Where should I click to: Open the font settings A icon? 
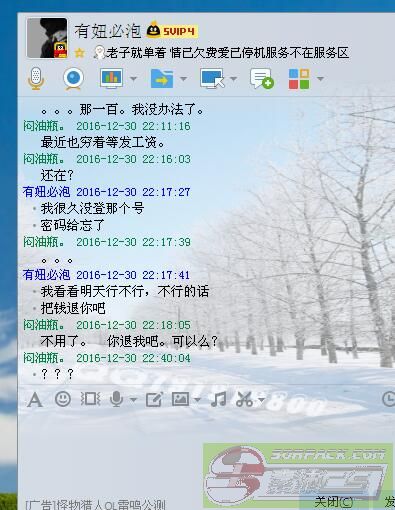(35, 400)
